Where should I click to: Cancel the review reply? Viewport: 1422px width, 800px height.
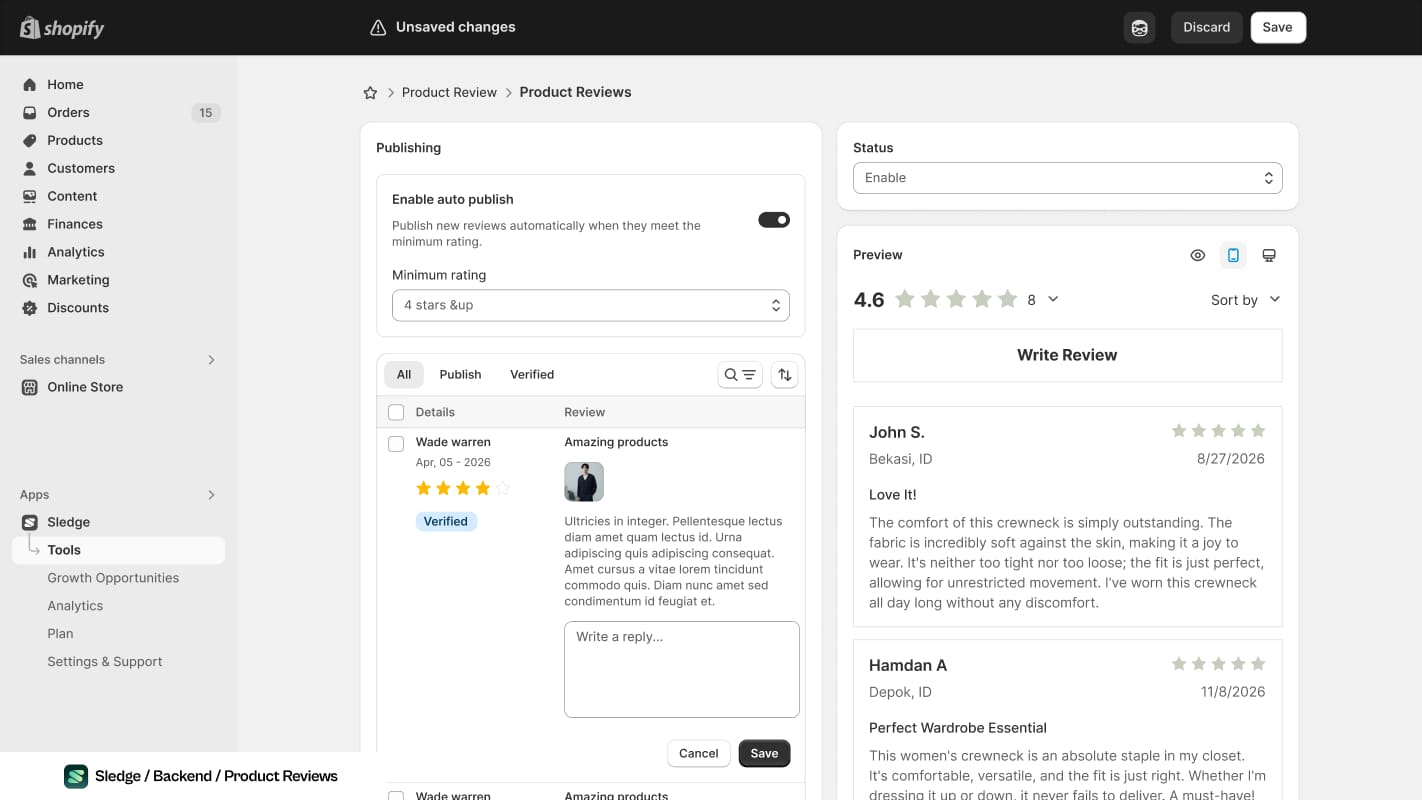click(x=699, y=754)
